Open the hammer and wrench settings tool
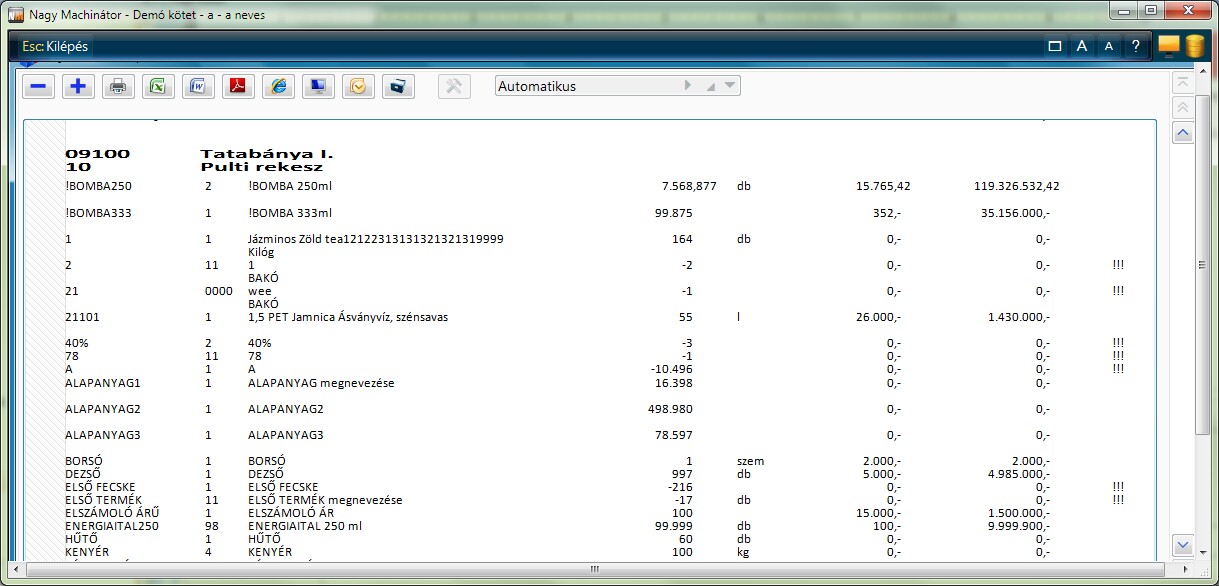This screenshot has width=1219, height=586. [454, 87]
